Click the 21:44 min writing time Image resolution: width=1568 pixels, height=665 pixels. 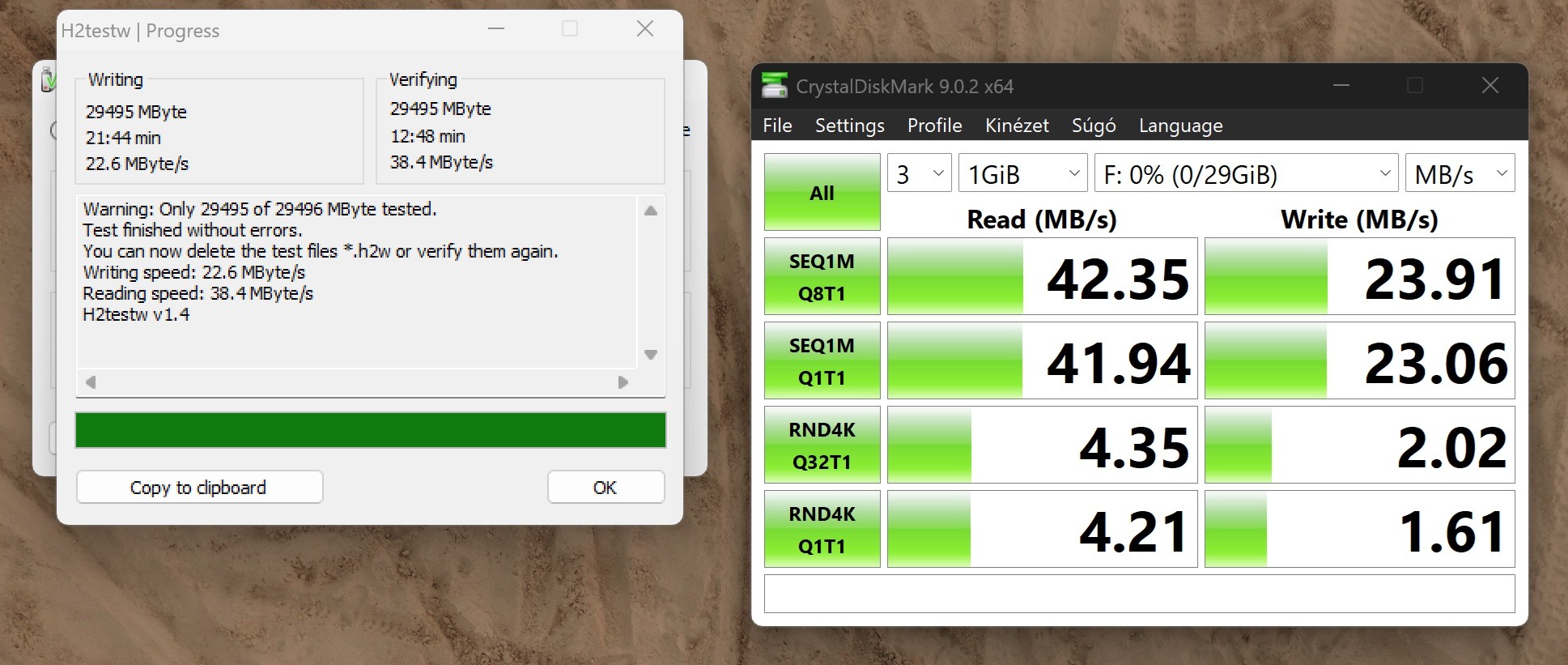[123, 138]
